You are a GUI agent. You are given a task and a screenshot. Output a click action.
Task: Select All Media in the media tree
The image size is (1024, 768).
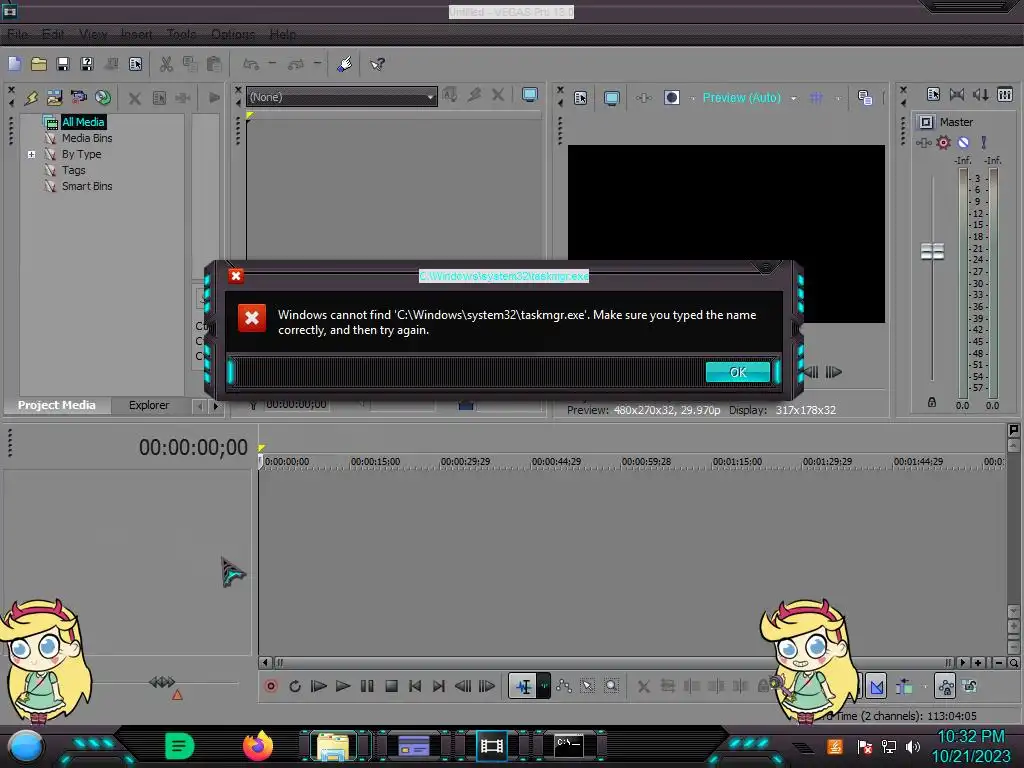click(x=83, y=122)
